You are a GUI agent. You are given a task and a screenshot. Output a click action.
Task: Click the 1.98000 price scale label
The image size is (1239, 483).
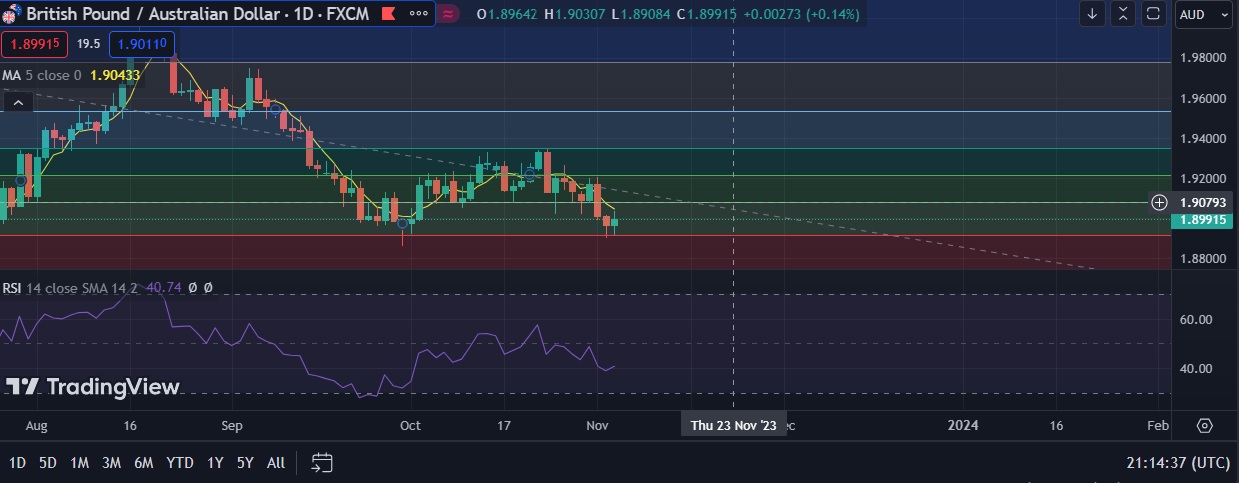(1204, 58)
